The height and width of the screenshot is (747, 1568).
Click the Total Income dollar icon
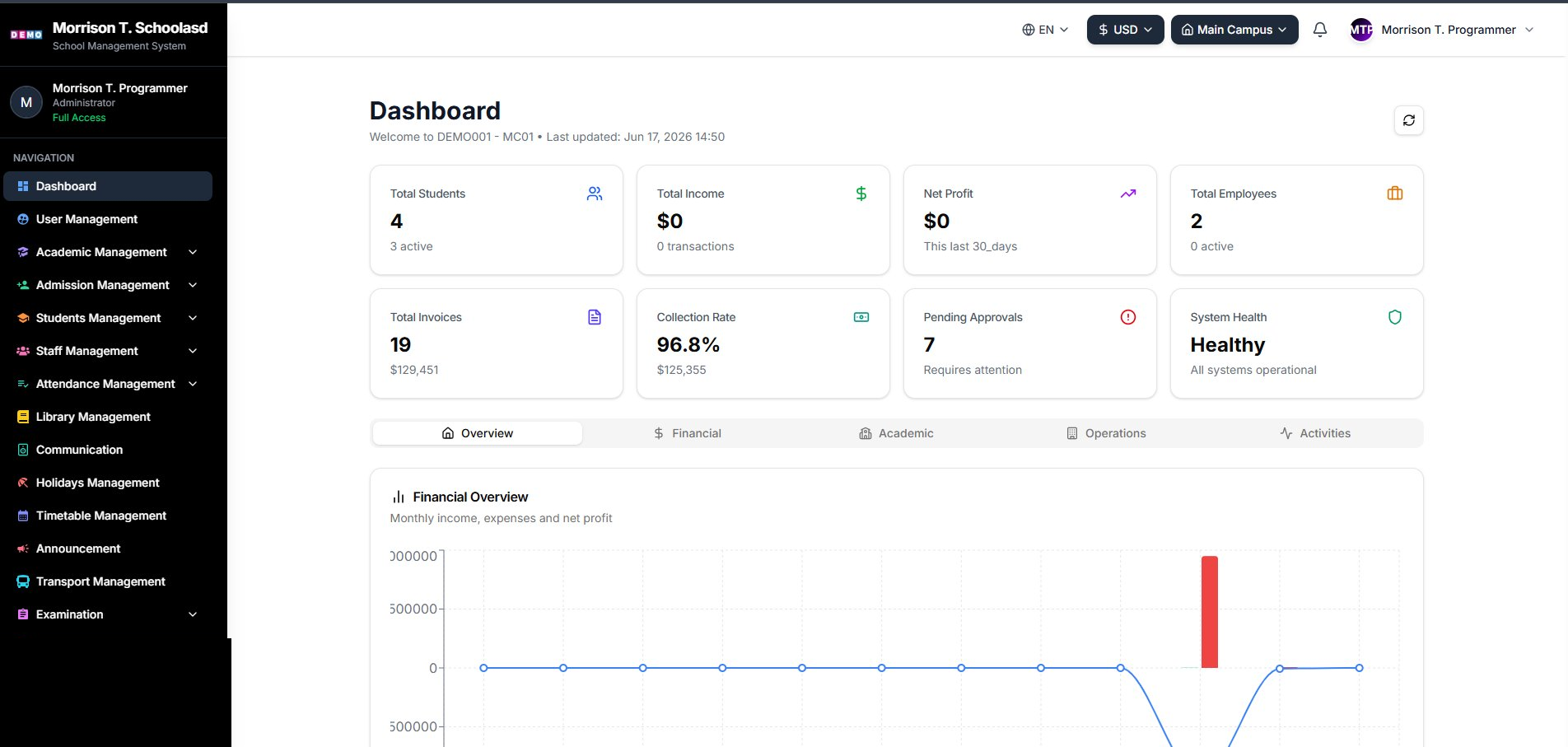pos(861,194)
